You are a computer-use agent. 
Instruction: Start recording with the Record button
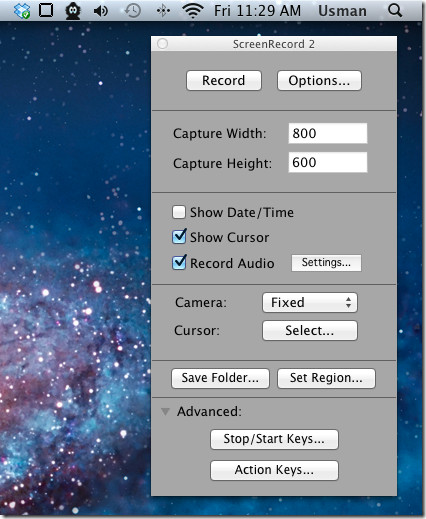[224, 80]
